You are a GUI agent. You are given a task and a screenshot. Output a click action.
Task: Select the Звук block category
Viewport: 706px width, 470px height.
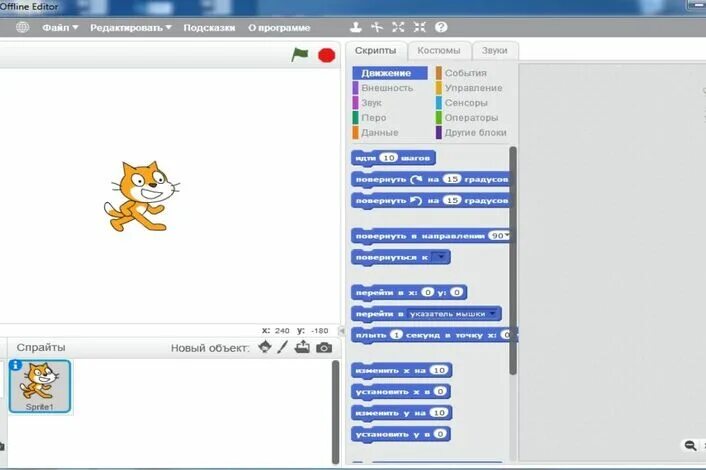(x=368, y=103)
